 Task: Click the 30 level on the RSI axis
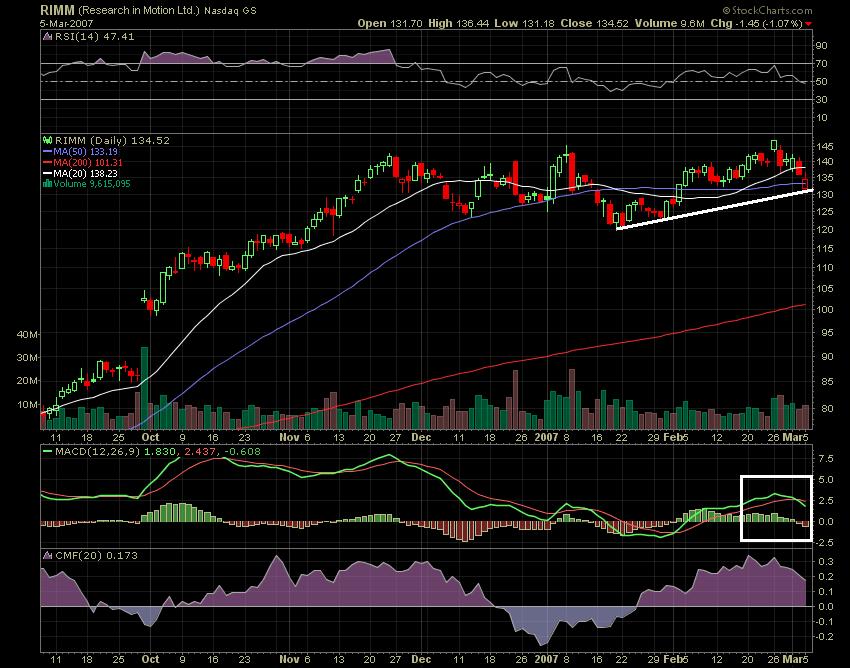point(821,100)
